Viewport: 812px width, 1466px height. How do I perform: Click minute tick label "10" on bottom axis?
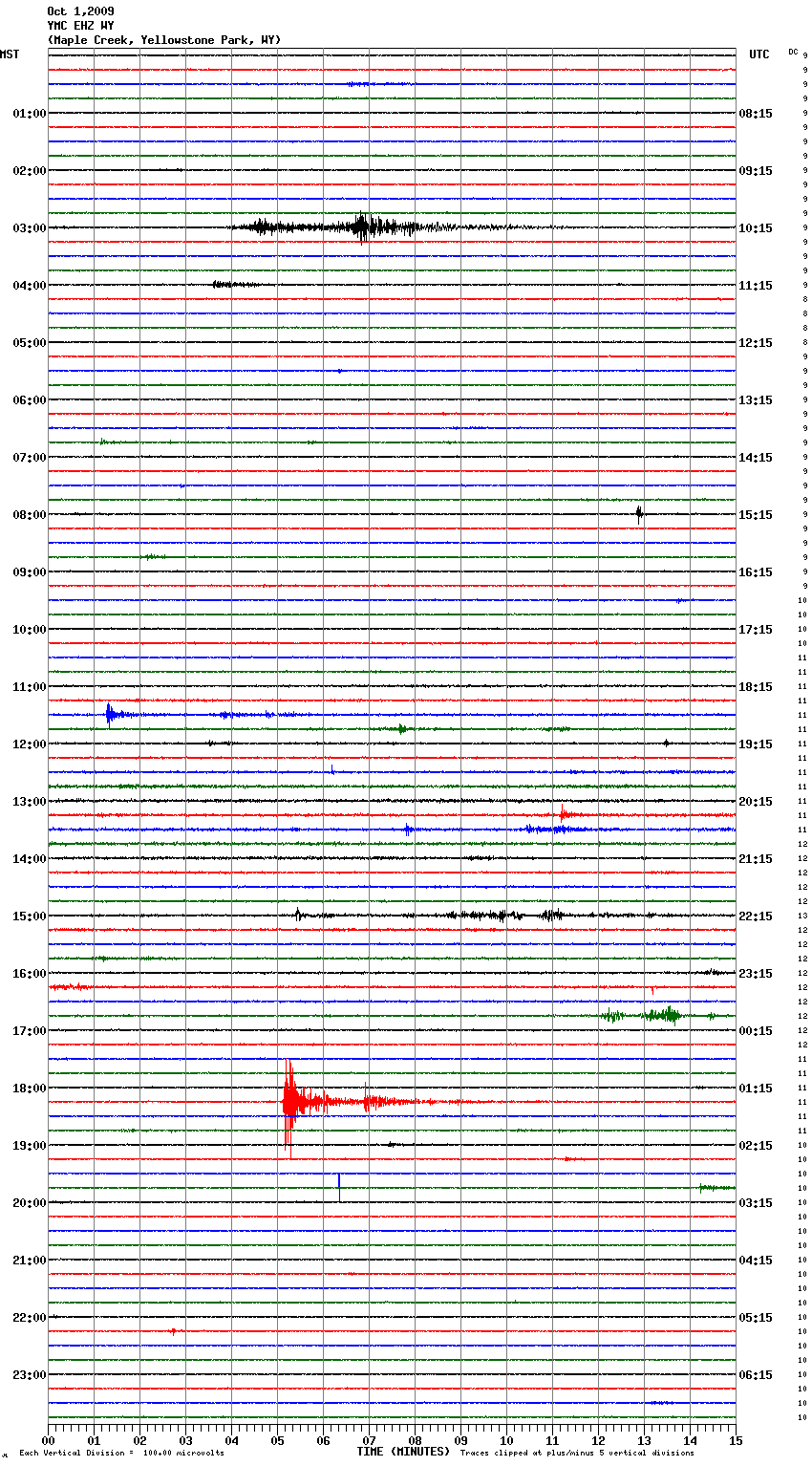(506, 1440)
